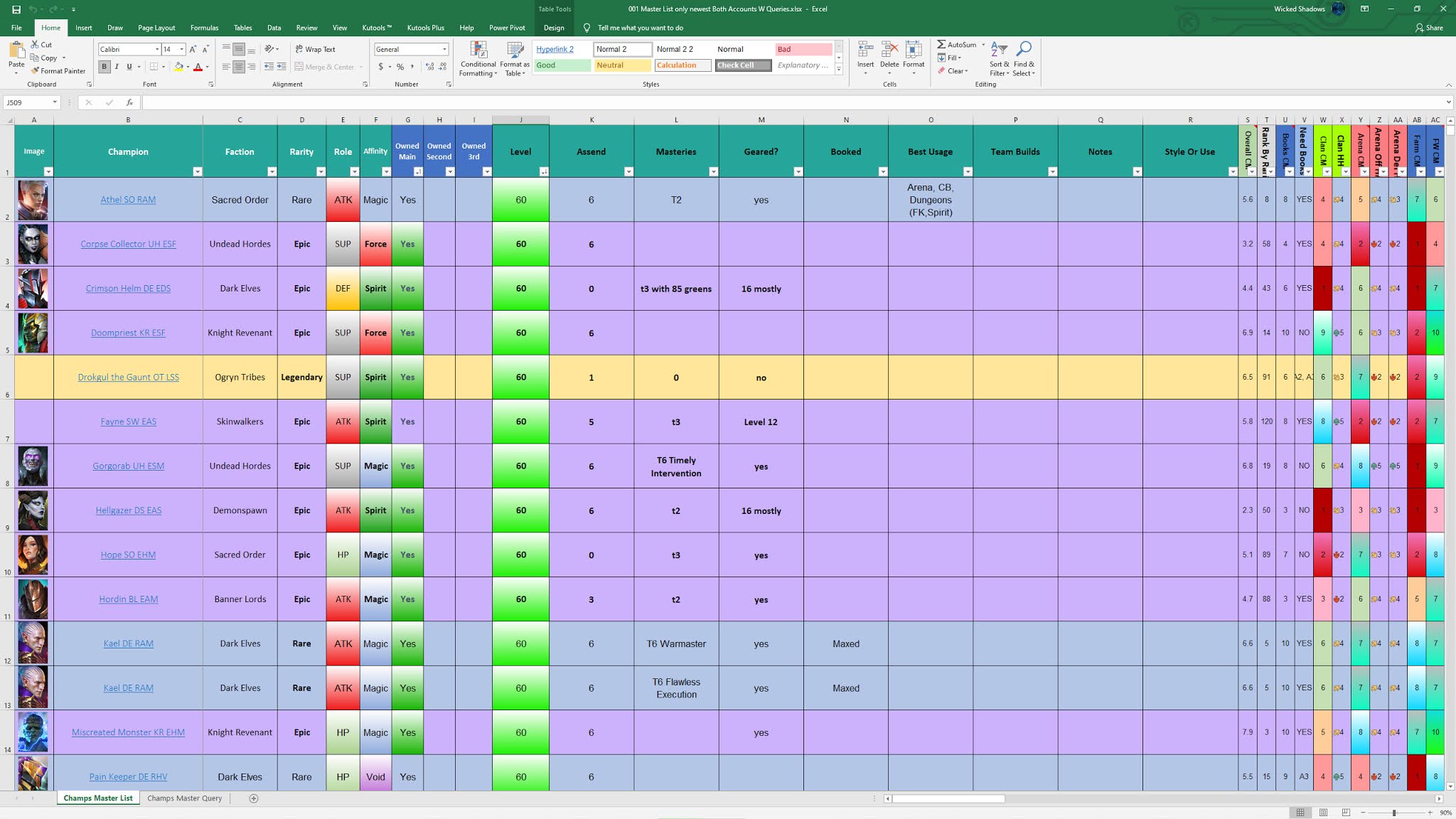Viewport: 1456px width, 819px height.
Task: Expand the Name Box dropdown showing J509
Action: pyautogui.click(x=55, y=102)
